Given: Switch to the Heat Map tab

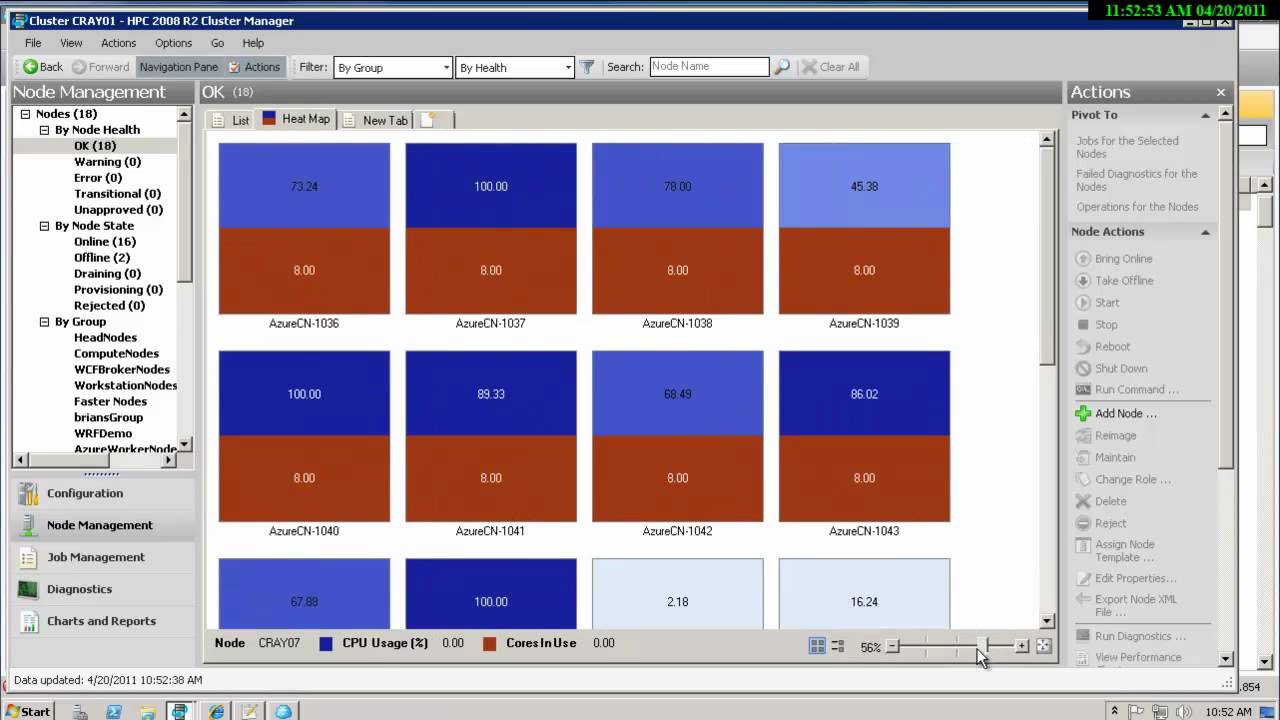Looking at the screenshot, I should [296, 119].
